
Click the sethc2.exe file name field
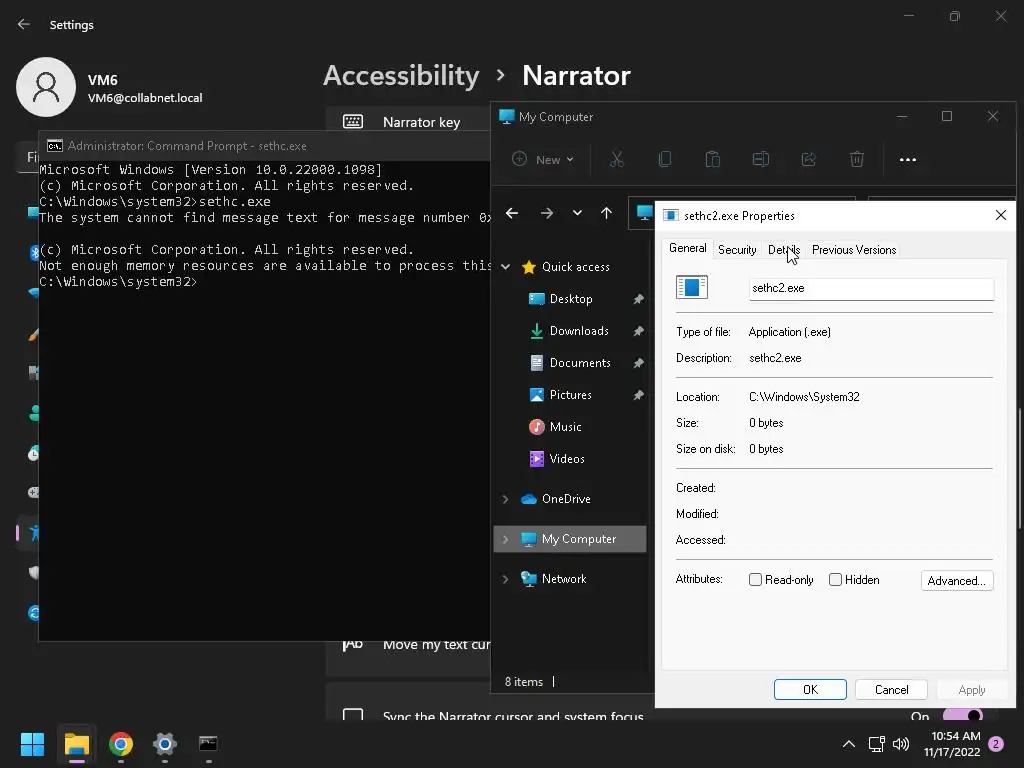(871, 289)
